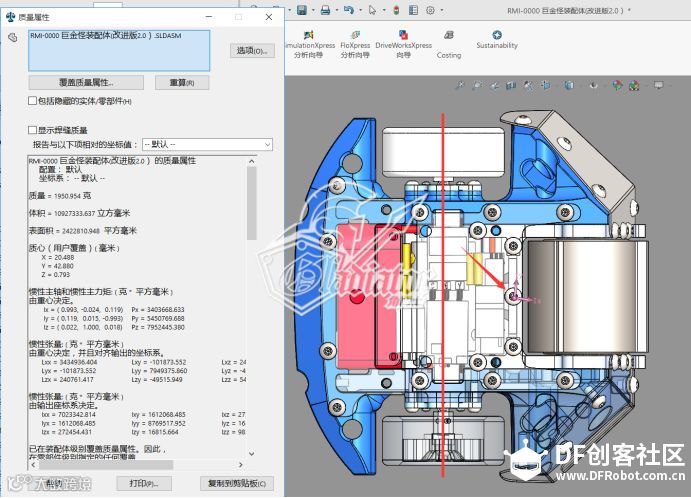Click the results vertical scrollbar thumb

click(252, 203)
